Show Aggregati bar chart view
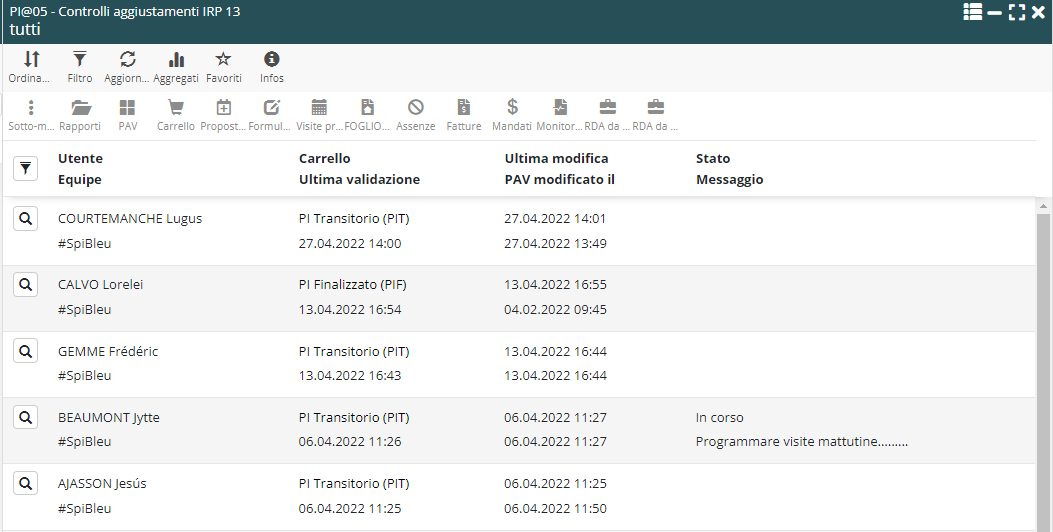The image size is (1053, 532). [x=176, y=67]
